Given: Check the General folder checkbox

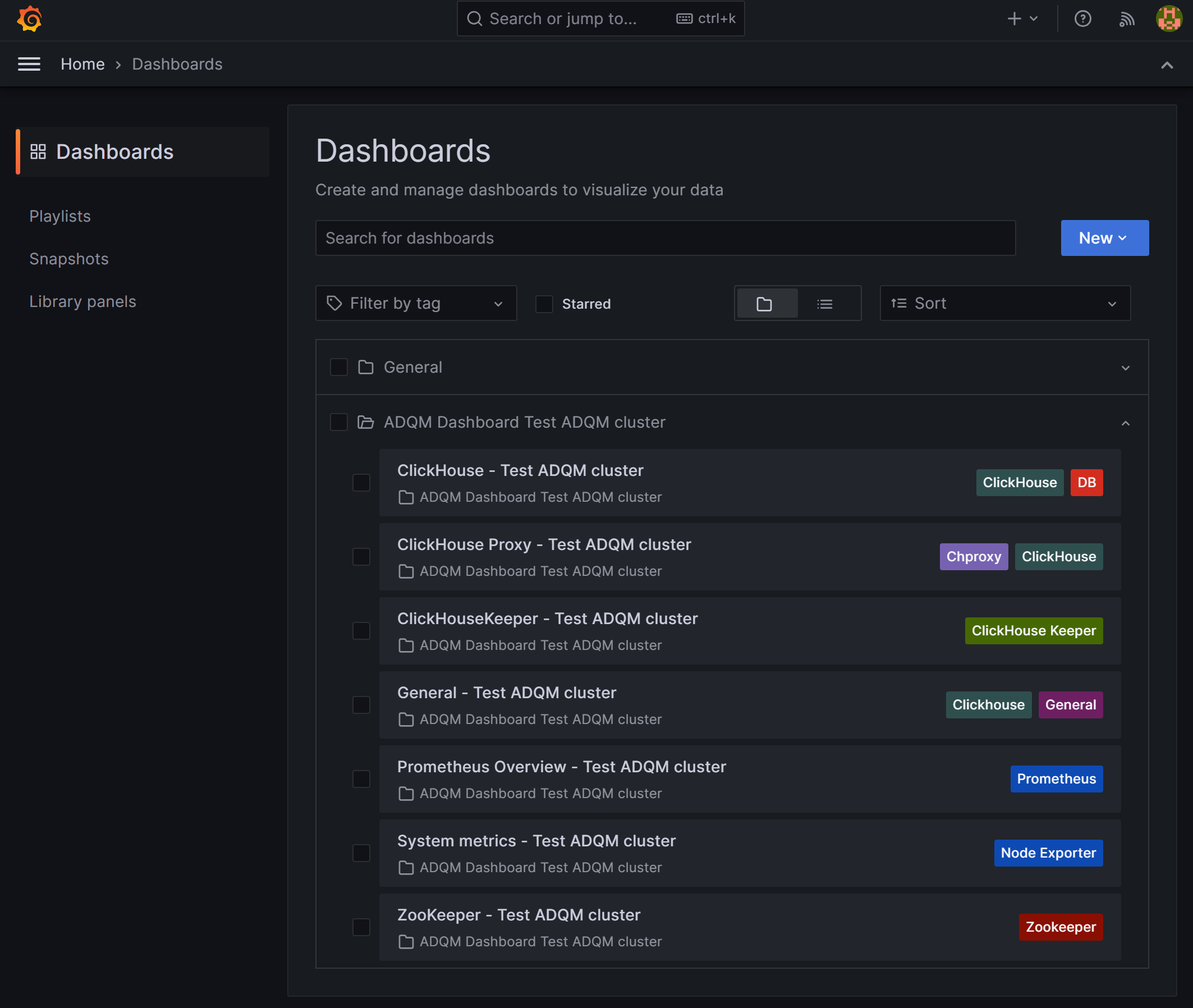Looking at the screenshot, I should [339, 367].
